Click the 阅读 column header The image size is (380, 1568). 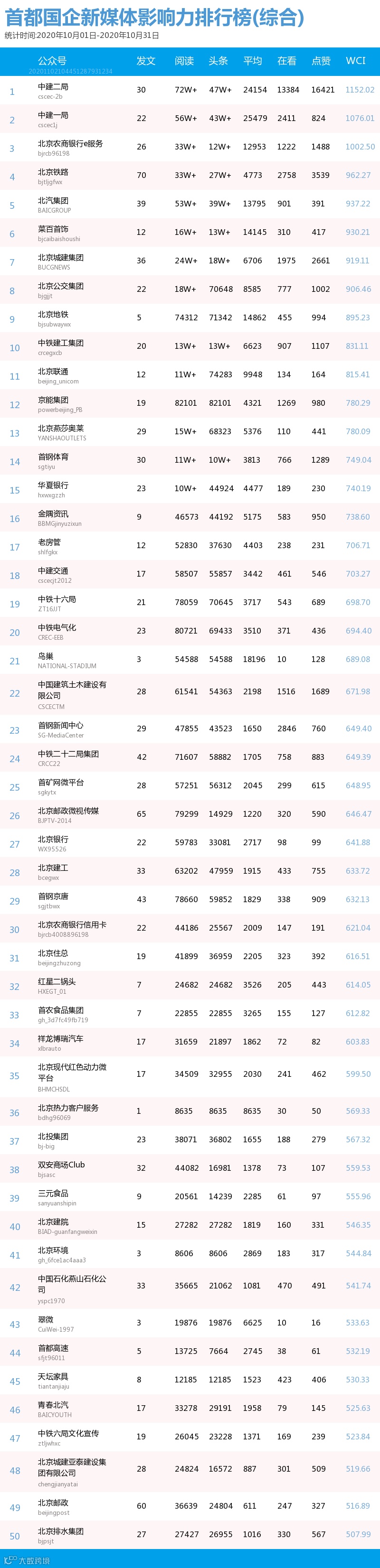184,61
